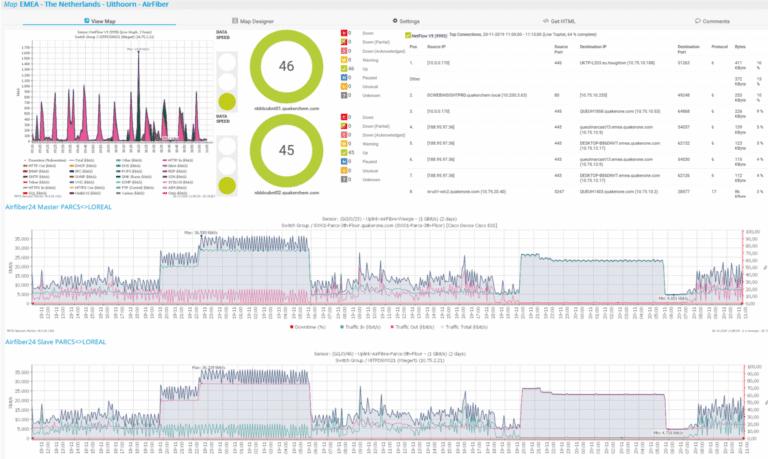Toggle DNS legend entry in NetFlow graph

[x=129, y=166]
